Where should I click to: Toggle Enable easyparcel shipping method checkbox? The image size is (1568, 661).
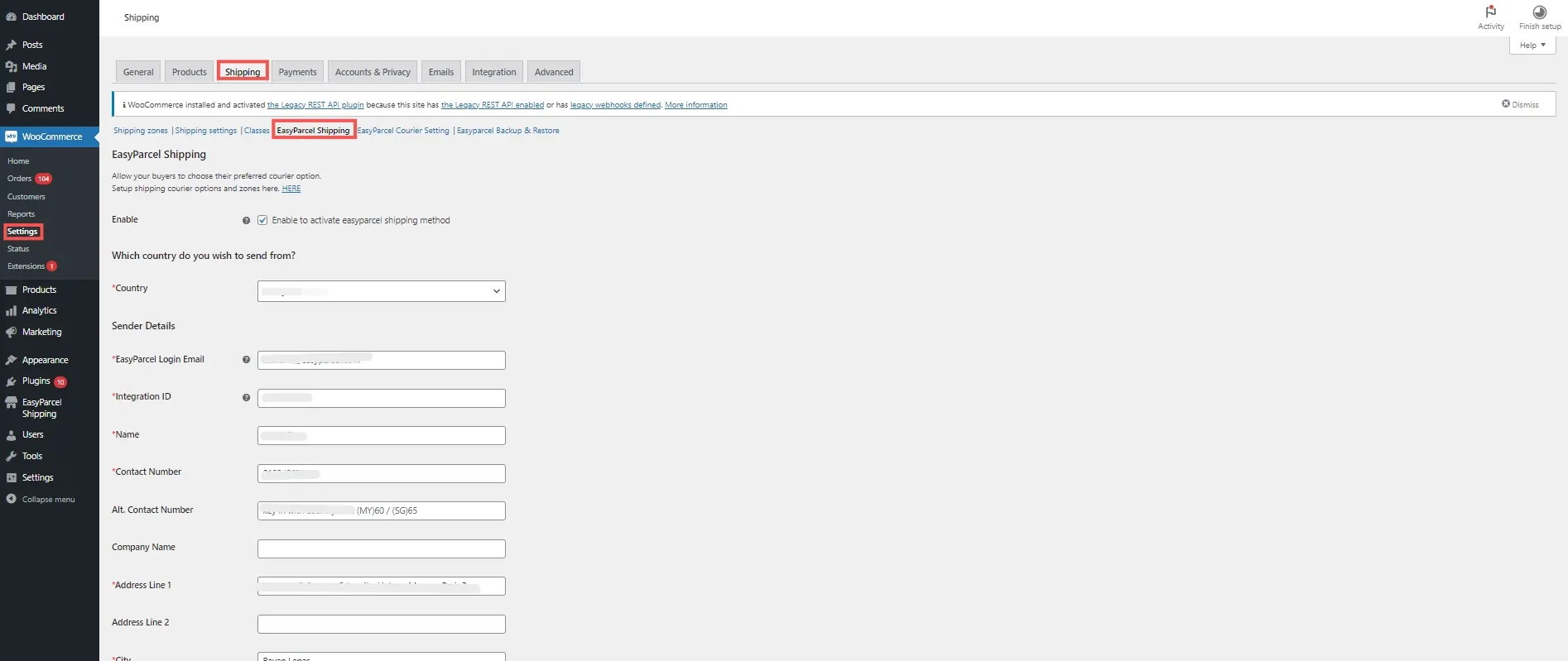pos(262,220)
